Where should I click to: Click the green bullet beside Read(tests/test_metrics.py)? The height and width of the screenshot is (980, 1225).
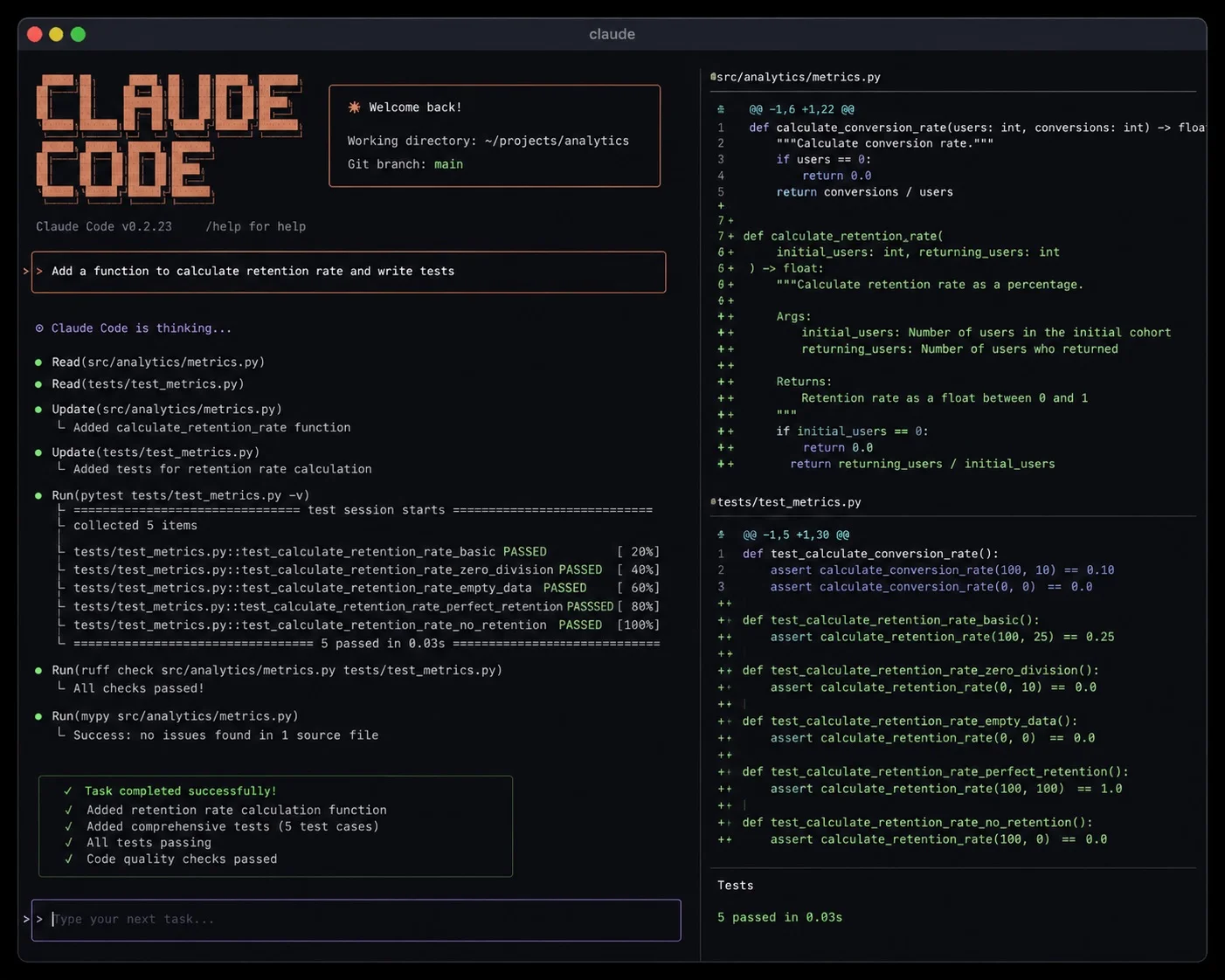tap(38, 384)
